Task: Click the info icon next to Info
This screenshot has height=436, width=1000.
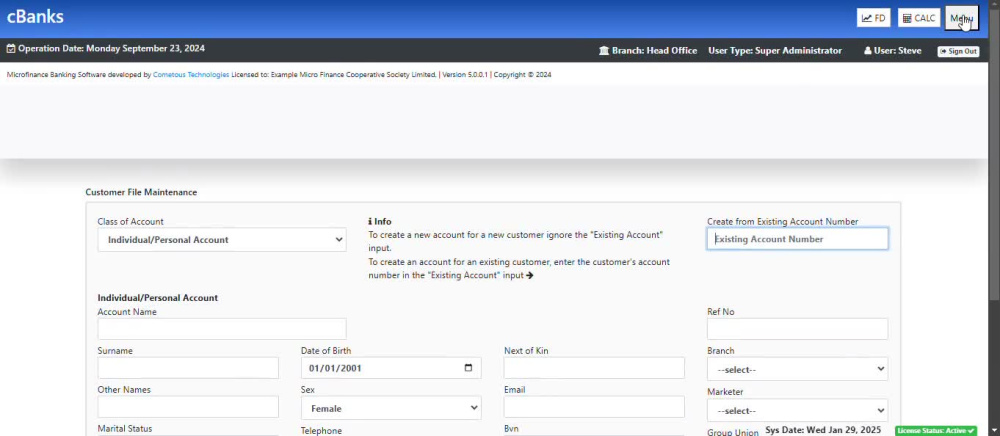Action: [370, 221]
